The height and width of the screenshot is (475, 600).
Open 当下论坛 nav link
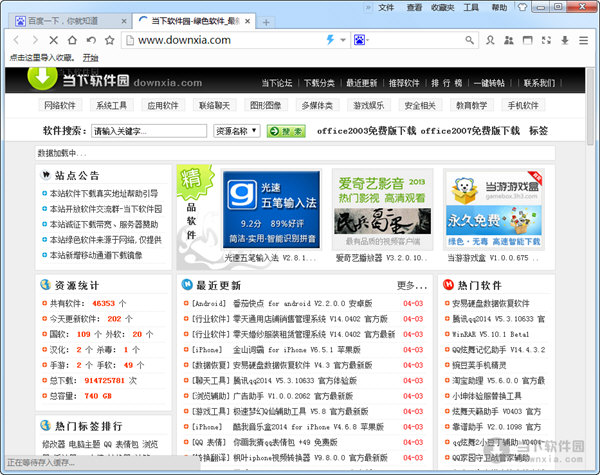pos(277,83)
